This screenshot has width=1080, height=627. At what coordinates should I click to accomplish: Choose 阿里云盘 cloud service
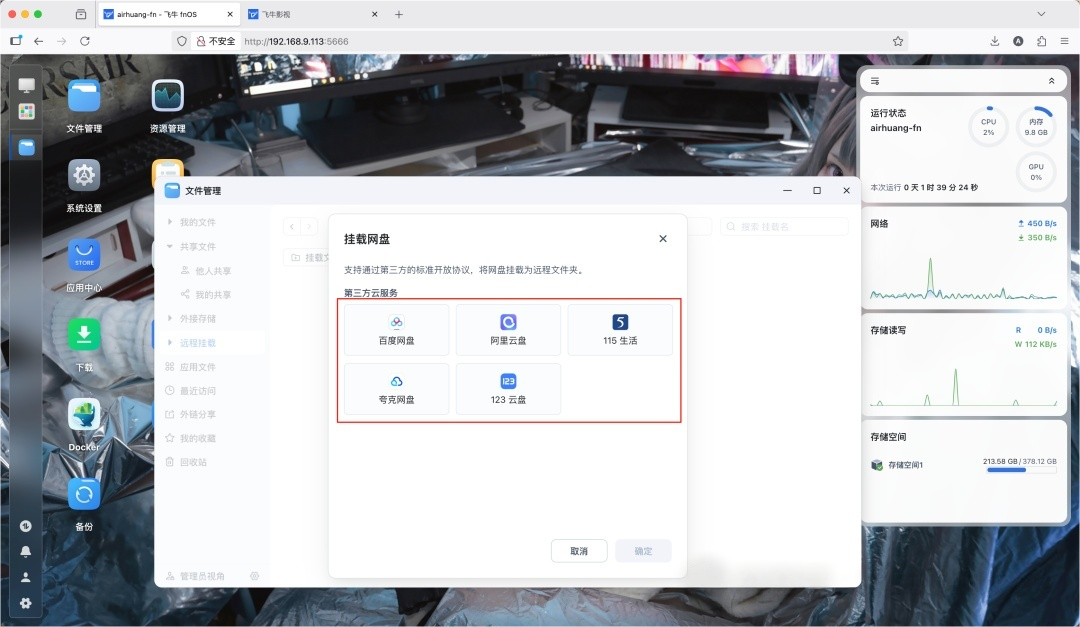point(508,330)
